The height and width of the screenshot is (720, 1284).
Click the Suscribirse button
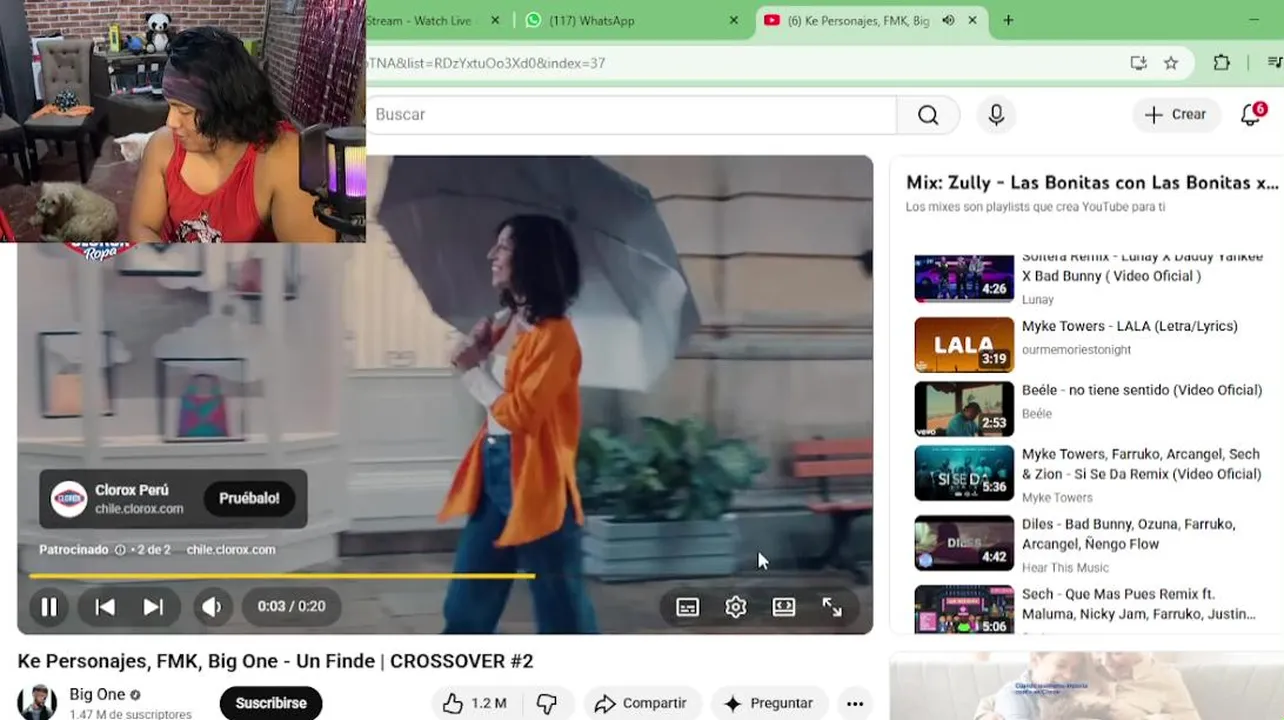pyautogui.click(x=271, y=703)
